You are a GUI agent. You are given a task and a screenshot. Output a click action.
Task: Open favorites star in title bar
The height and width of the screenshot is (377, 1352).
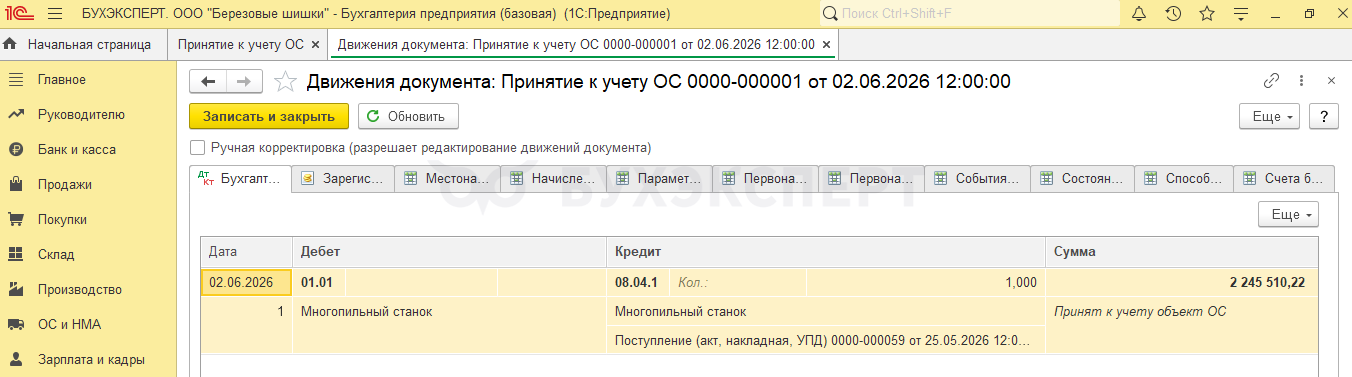click(x=1207, y=14)
